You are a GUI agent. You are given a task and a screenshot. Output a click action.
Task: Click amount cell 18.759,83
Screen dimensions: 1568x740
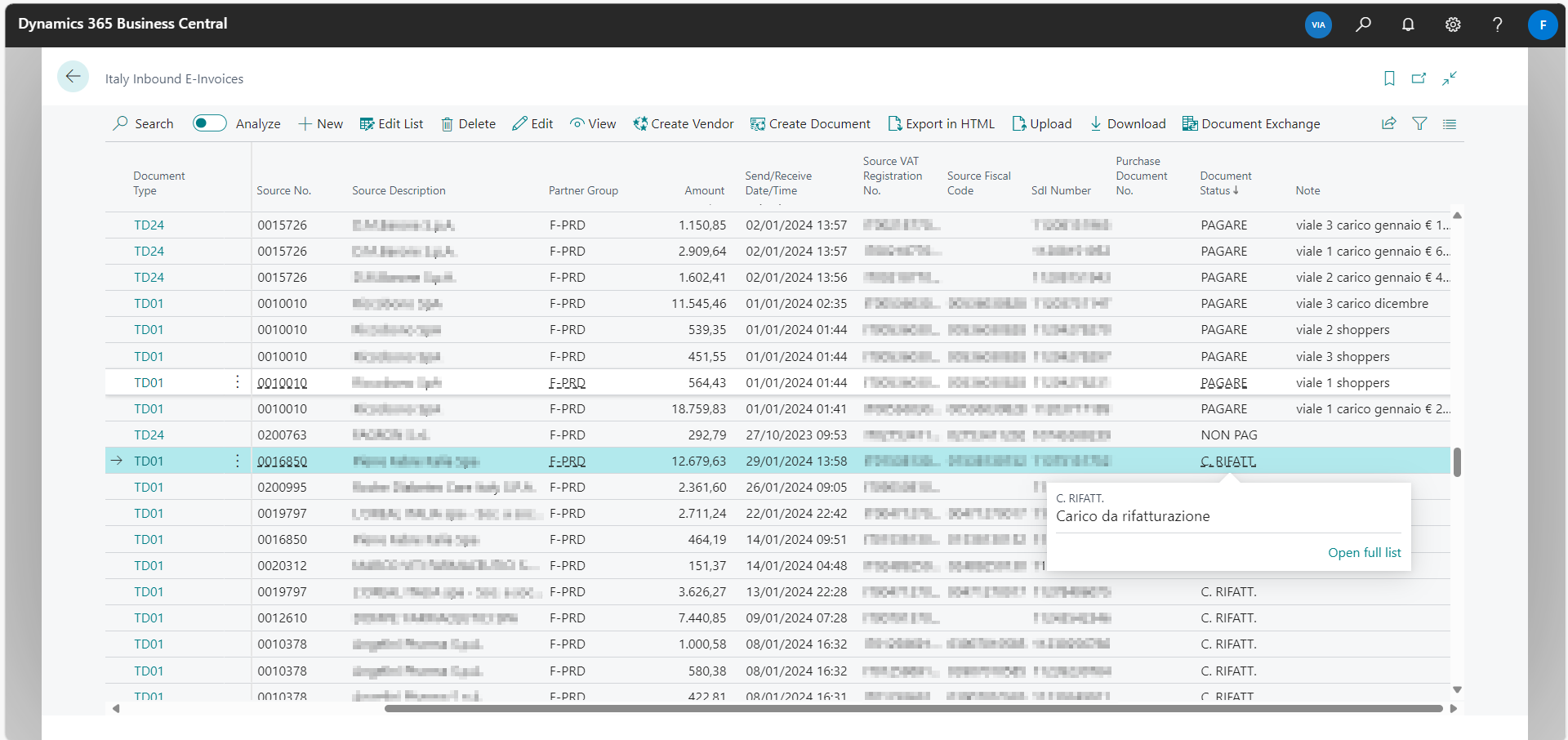(x=698, y=408)
